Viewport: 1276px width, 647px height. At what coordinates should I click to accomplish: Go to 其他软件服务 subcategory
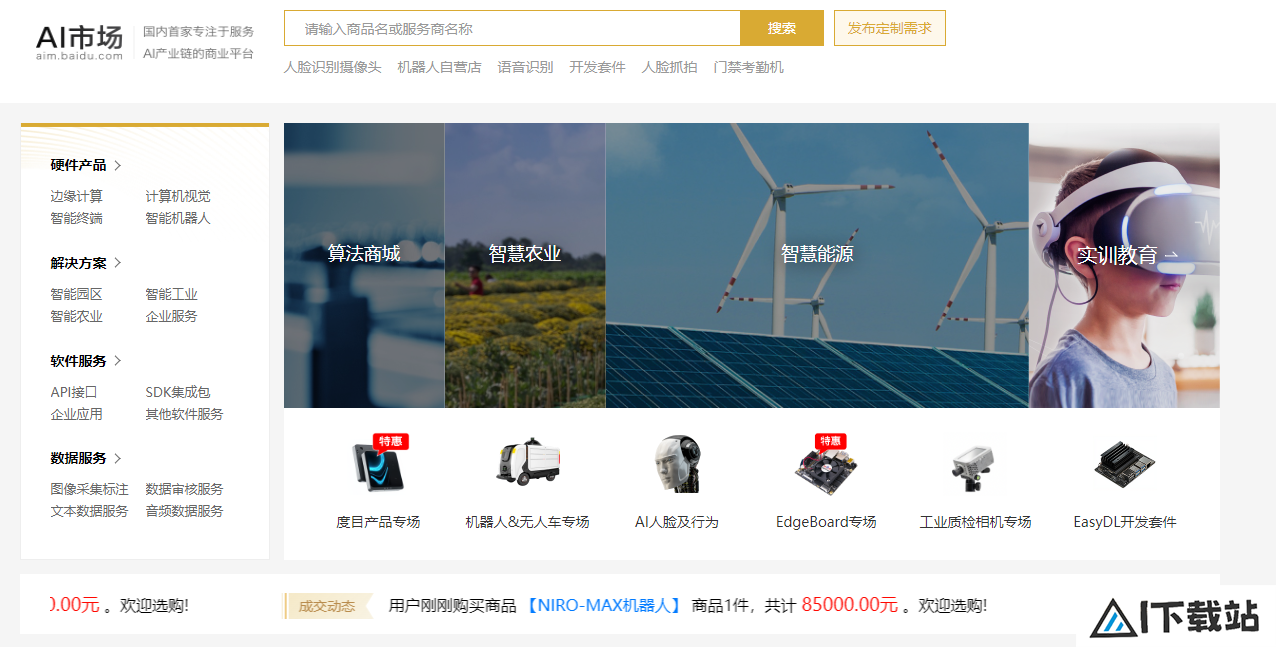pyautogui.click(x=184, y=414)
